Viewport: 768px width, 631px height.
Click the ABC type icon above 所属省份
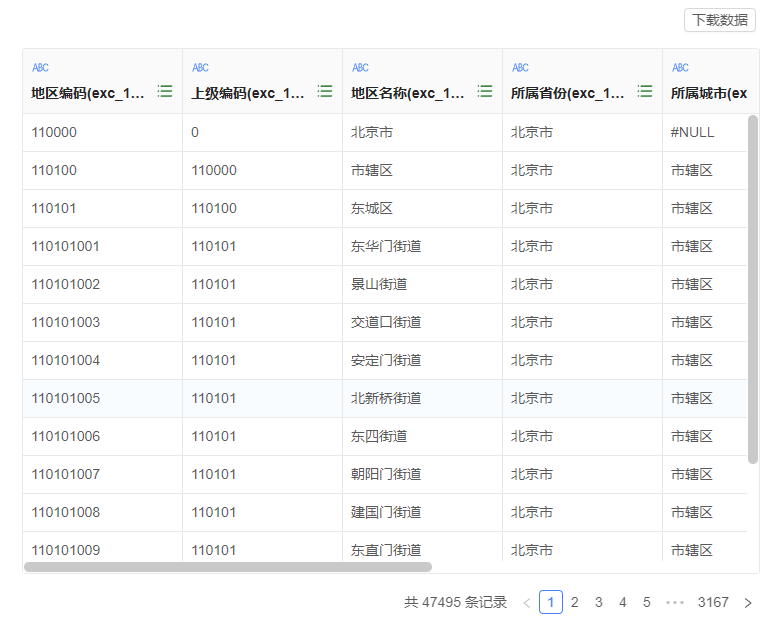[520, 68]
